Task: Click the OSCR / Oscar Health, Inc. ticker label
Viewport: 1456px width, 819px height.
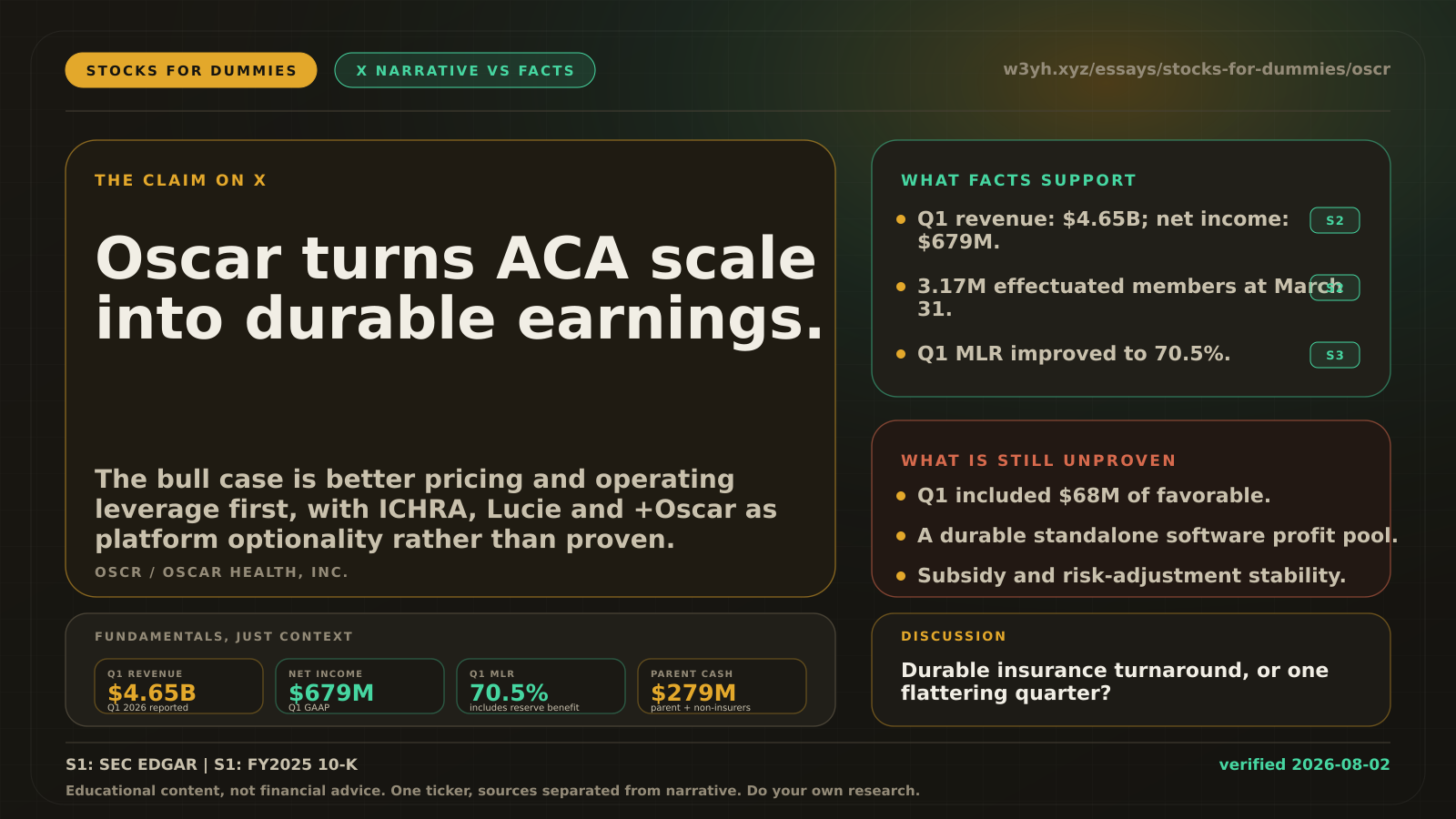Action: pyautogui.click(x=221, y=572)
